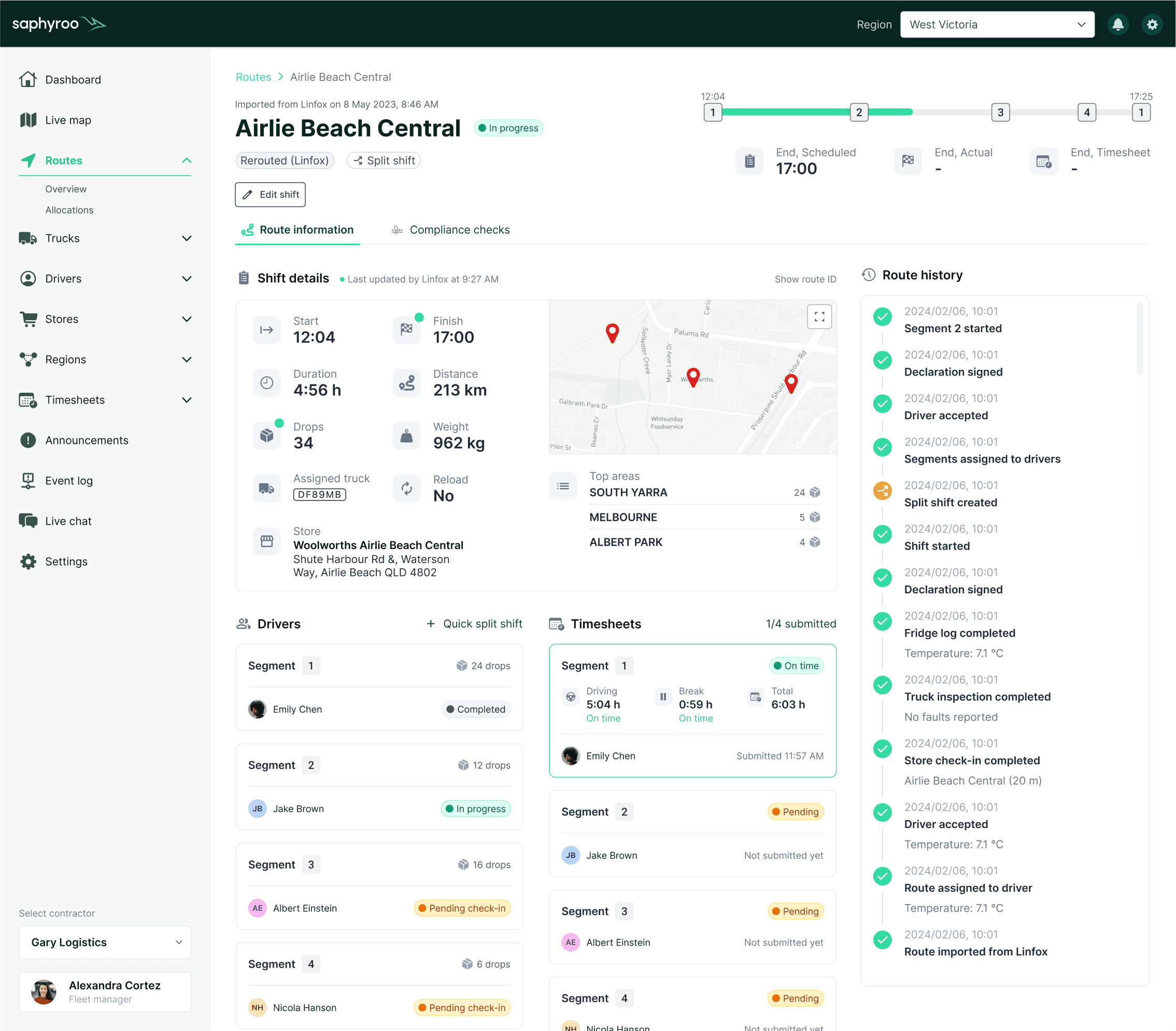The image size is (1176, 1031).
Task: Click Quick split shift
Action: (474, 623)
